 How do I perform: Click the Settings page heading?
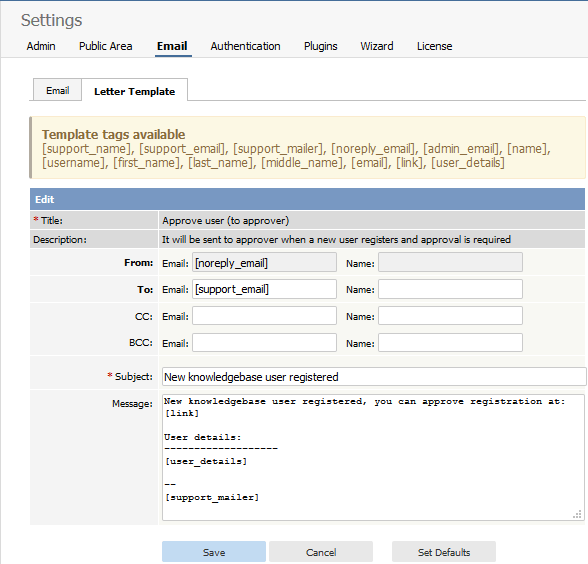(51, 20)
